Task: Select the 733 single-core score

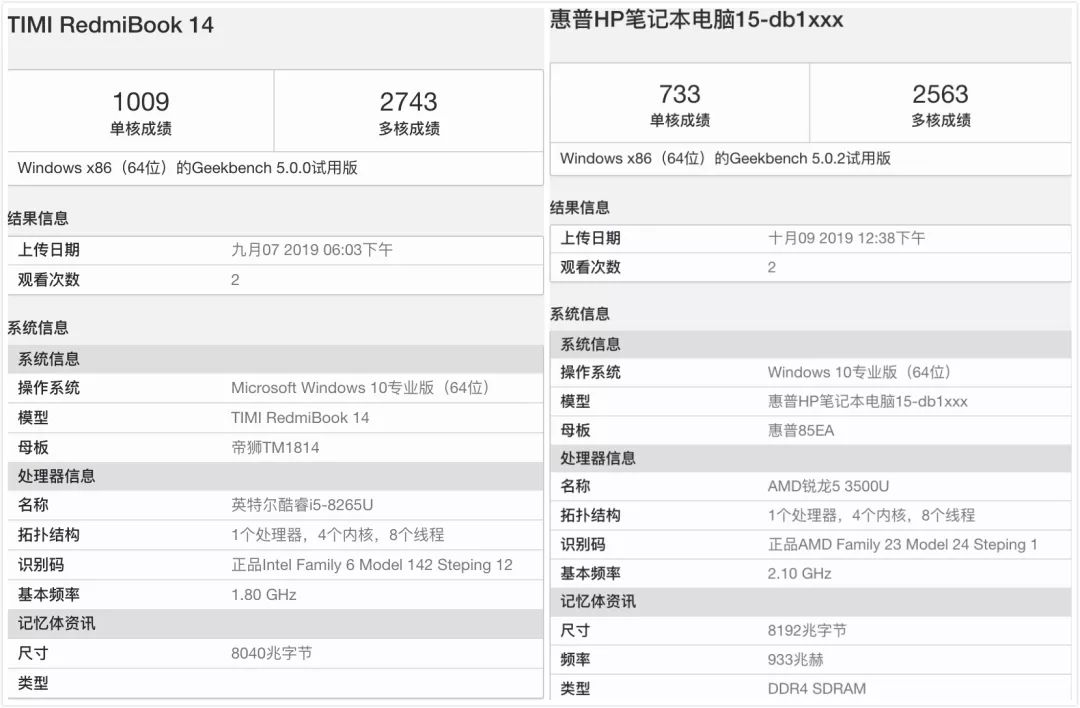Action: point(679,94)
